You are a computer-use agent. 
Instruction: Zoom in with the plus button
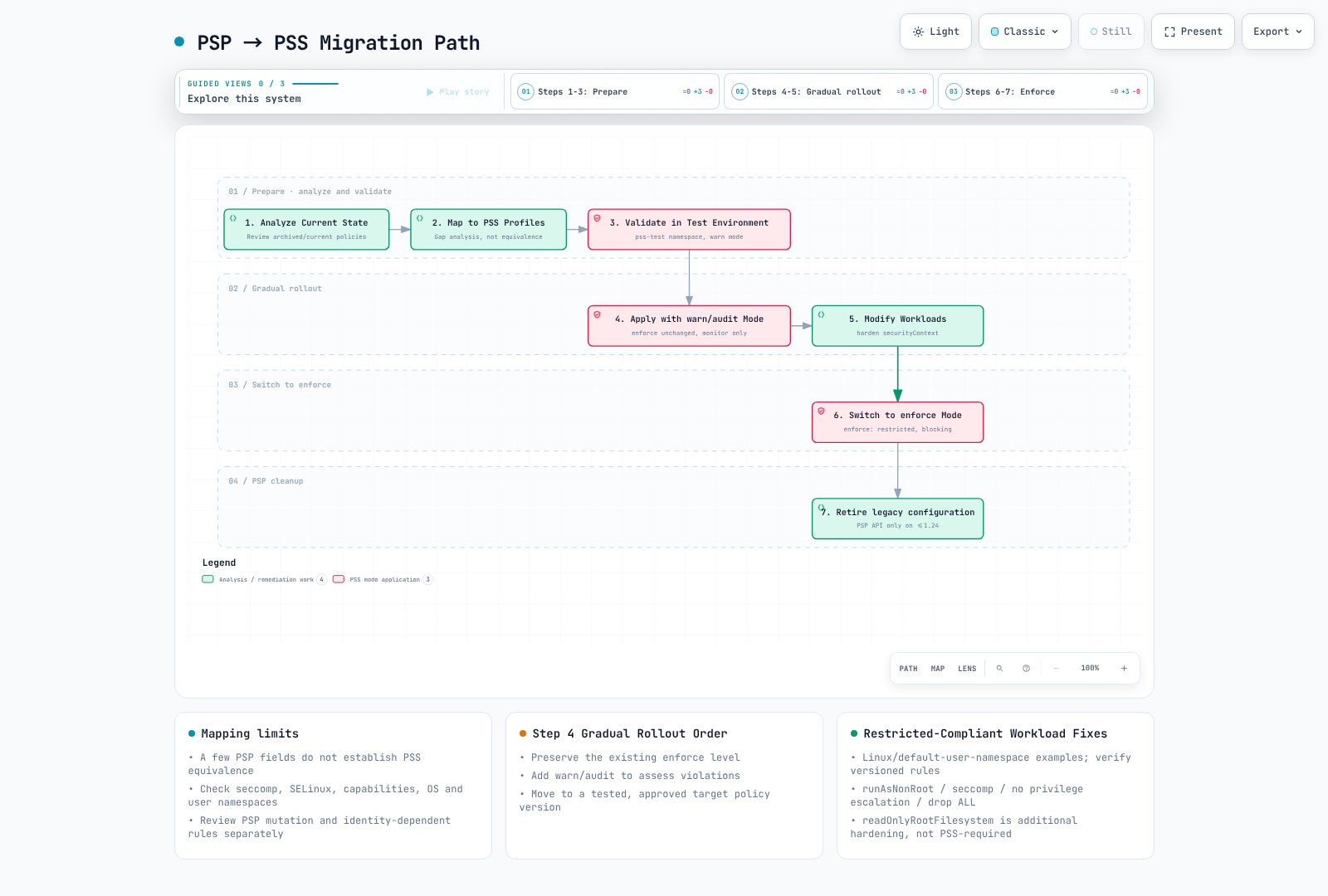pos(1124,669)
